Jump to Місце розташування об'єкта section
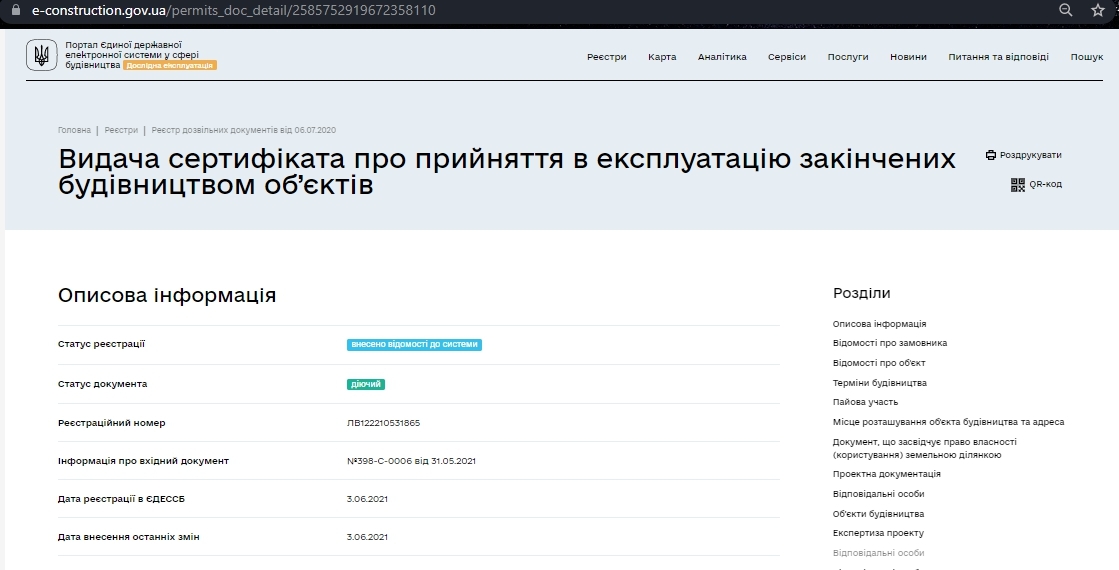1119x570 pixels. 948,422
